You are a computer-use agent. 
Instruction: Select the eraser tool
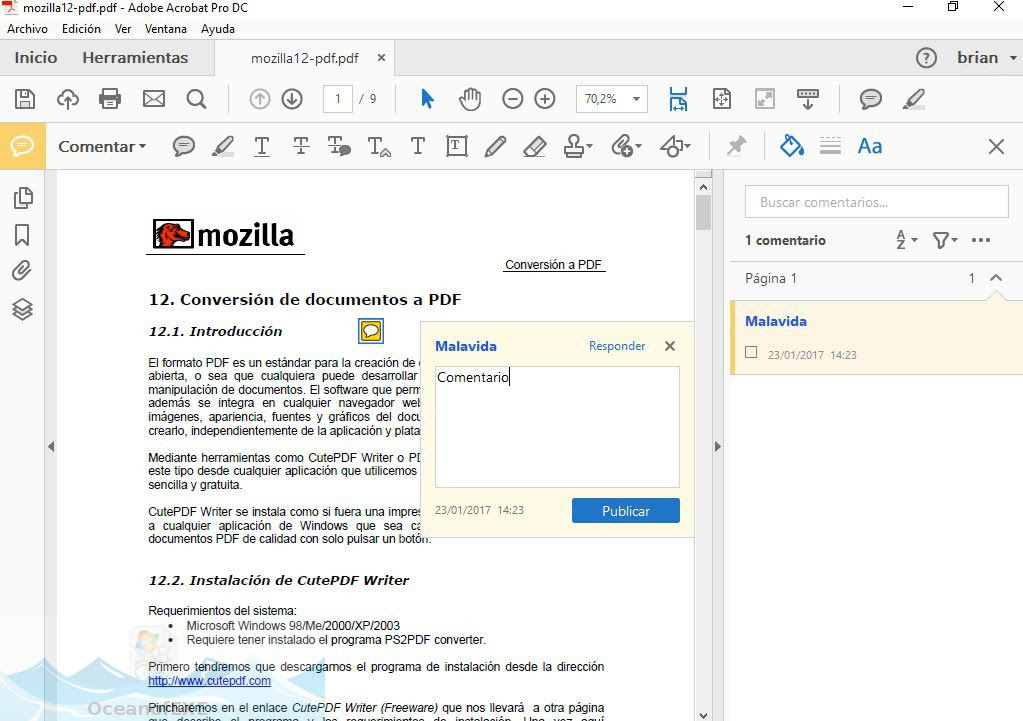534,146
